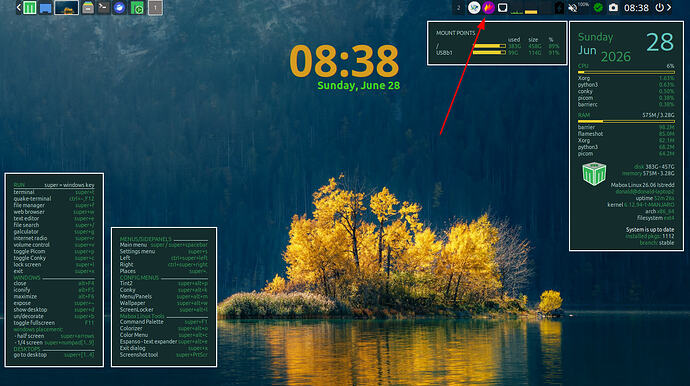
Task: Open the blue web browser icon
Action: 119,7
